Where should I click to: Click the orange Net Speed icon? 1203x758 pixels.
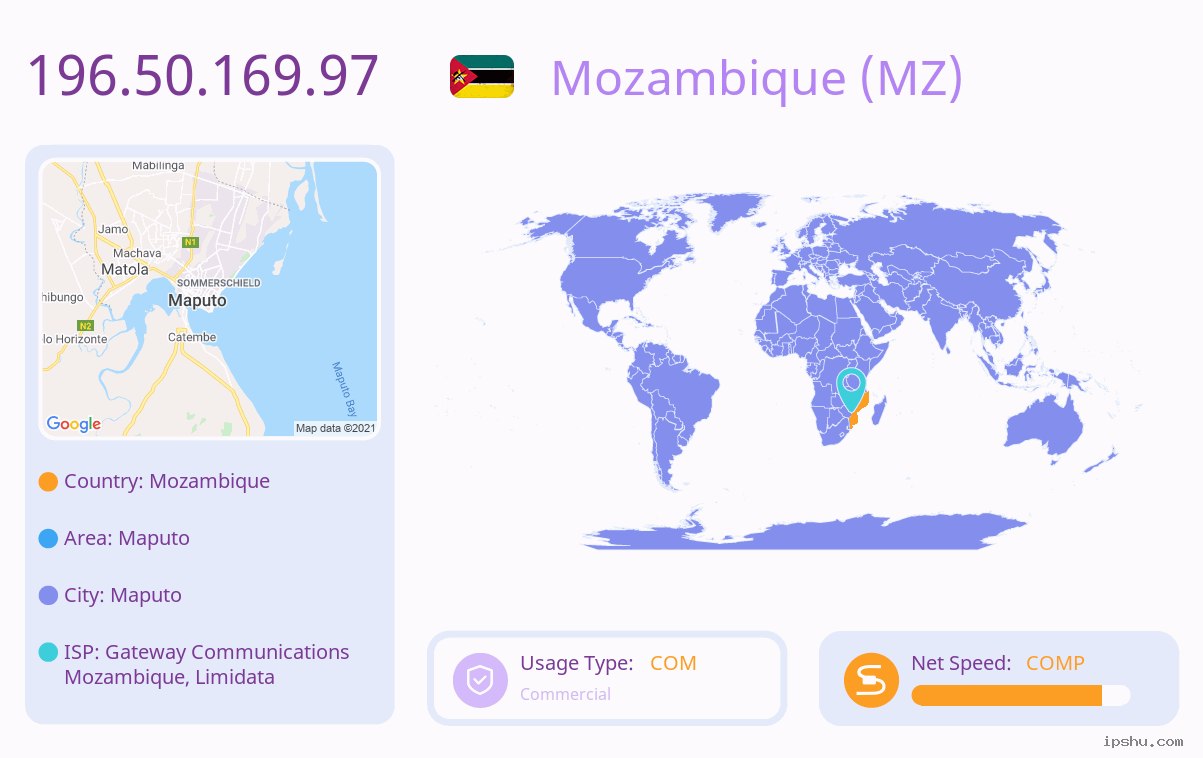(871, 680)
